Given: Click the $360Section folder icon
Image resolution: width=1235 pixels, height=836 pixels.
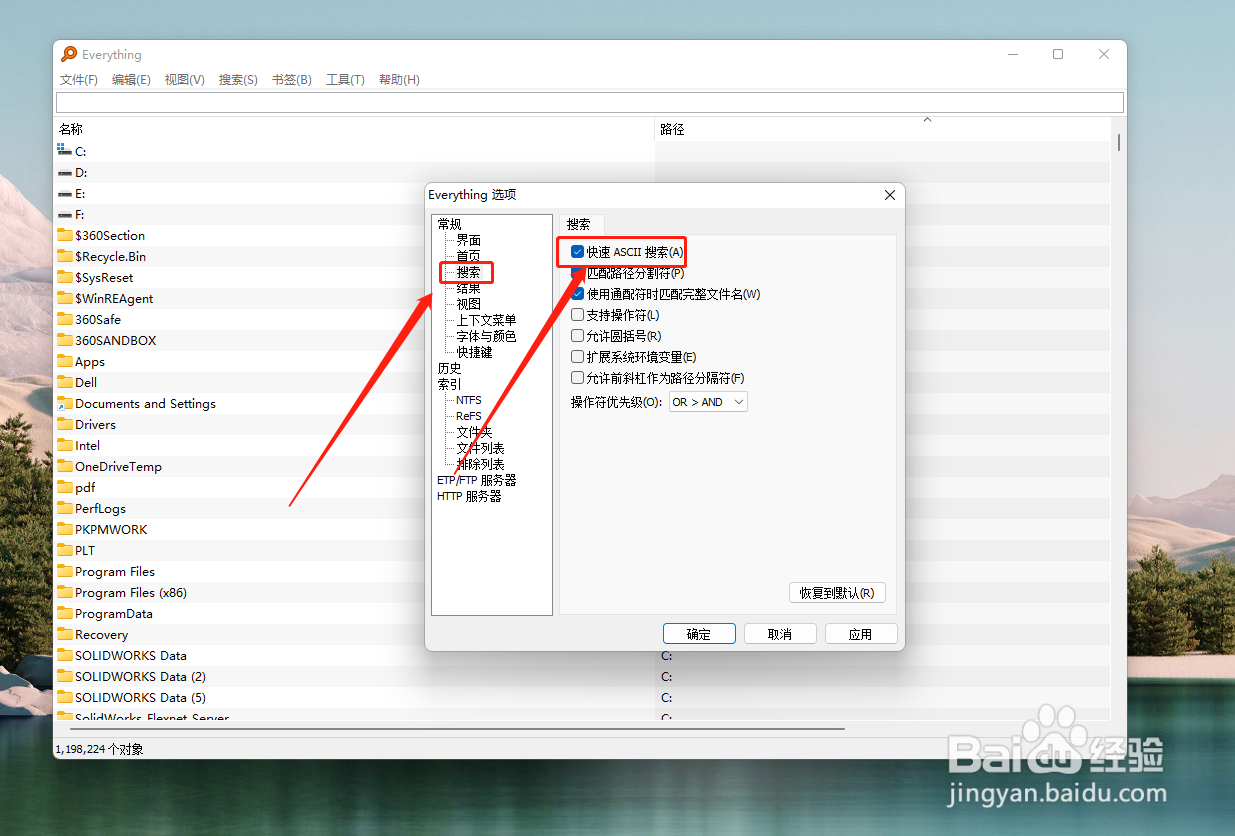Looking at the screenshot, I should click(x=65, y=235).
